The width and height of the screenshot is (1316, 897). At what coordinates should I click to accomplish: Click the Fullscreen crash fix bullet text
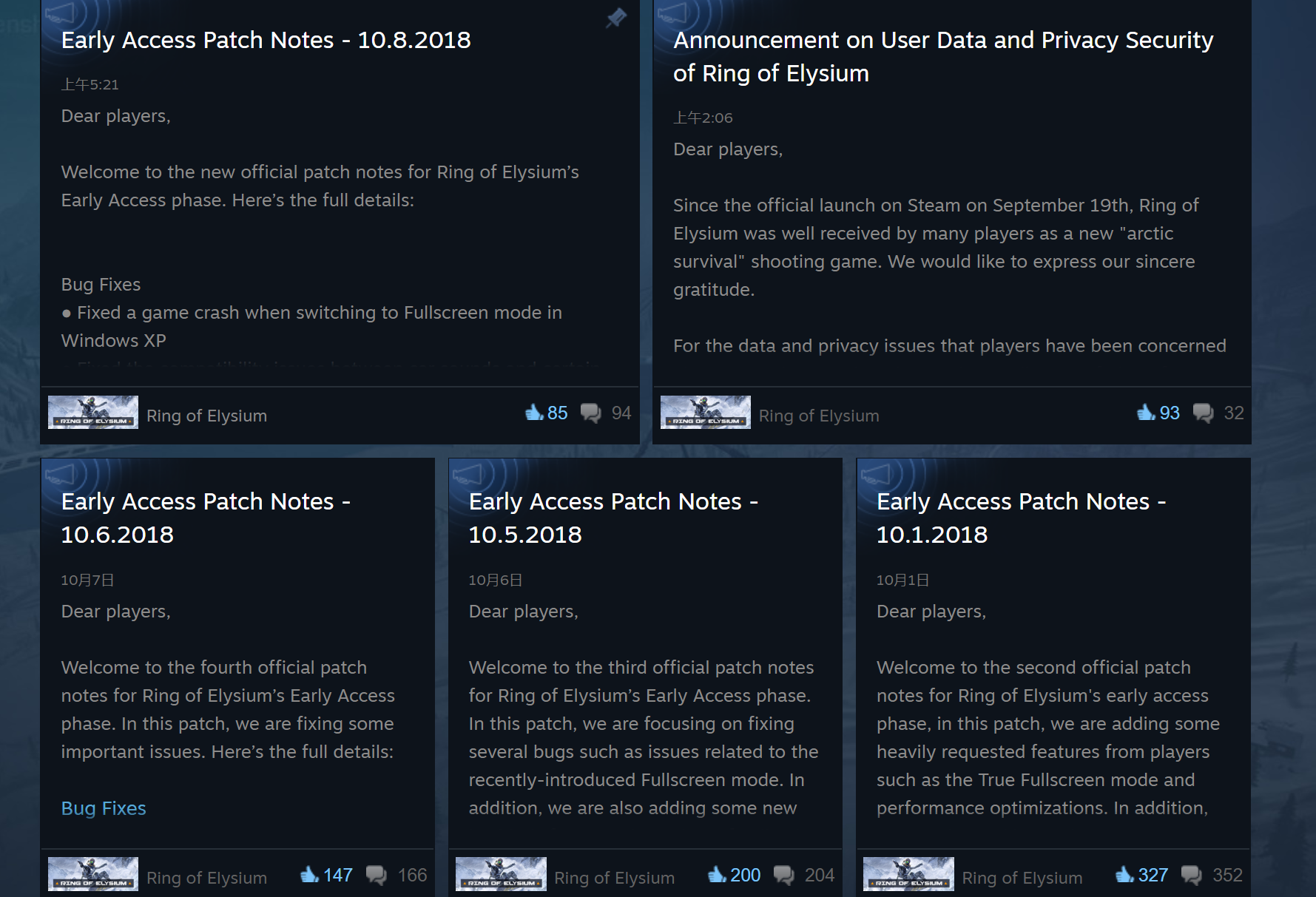(311, 327)
